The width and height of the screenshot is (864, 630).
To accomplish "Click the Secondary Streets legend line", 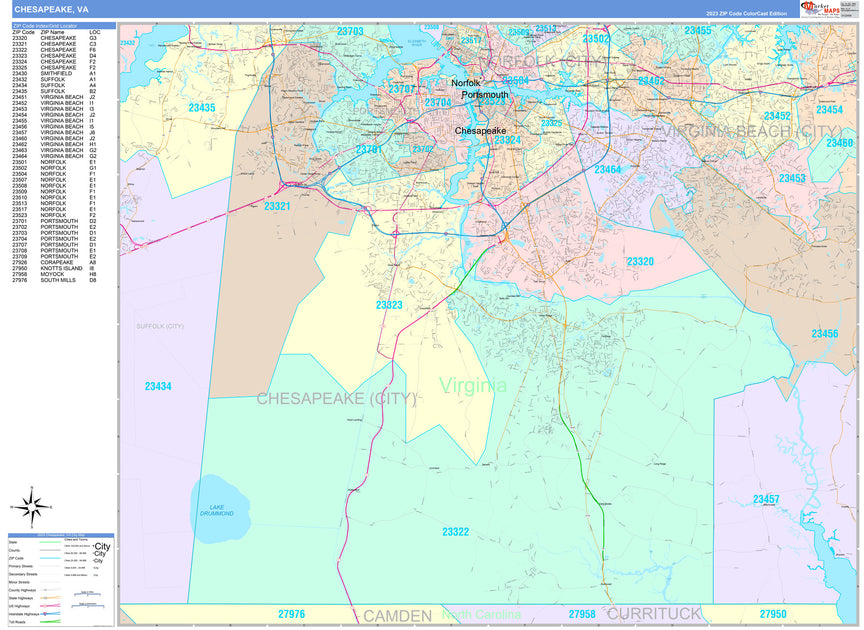I will coord(48,574).
